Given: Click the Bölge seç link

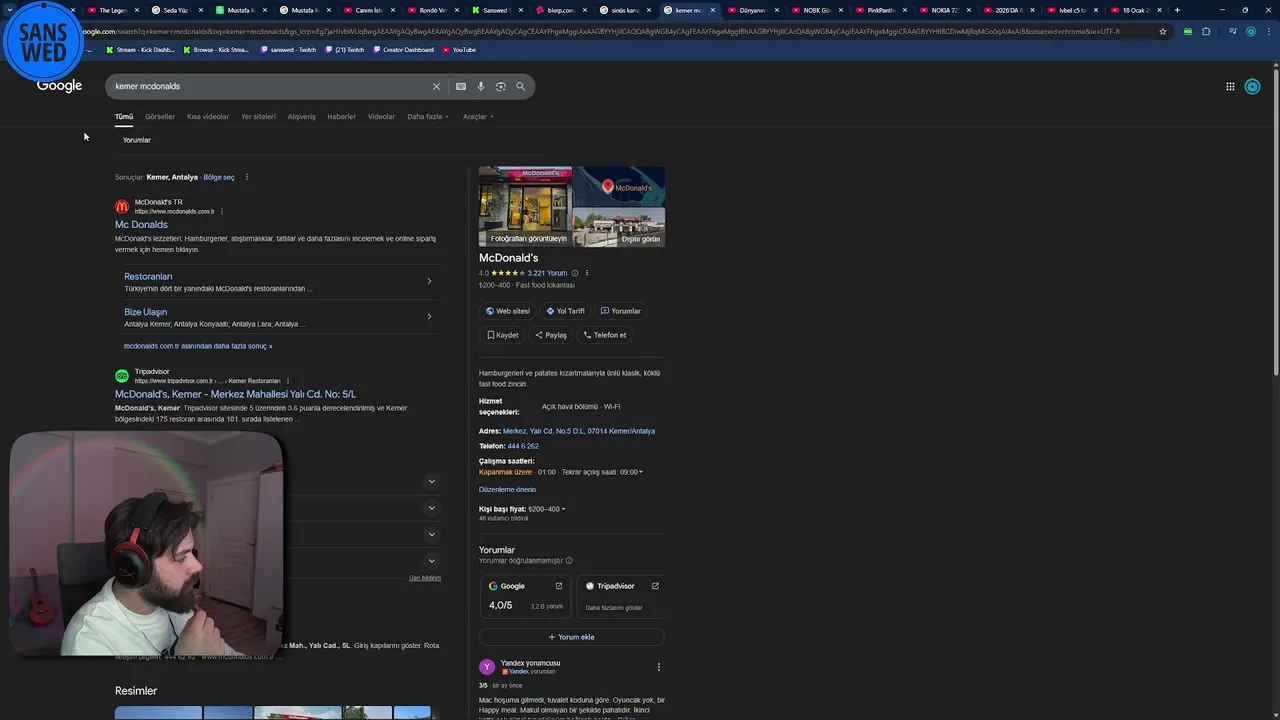Looking at the screenshot, I should click(219, 177).
